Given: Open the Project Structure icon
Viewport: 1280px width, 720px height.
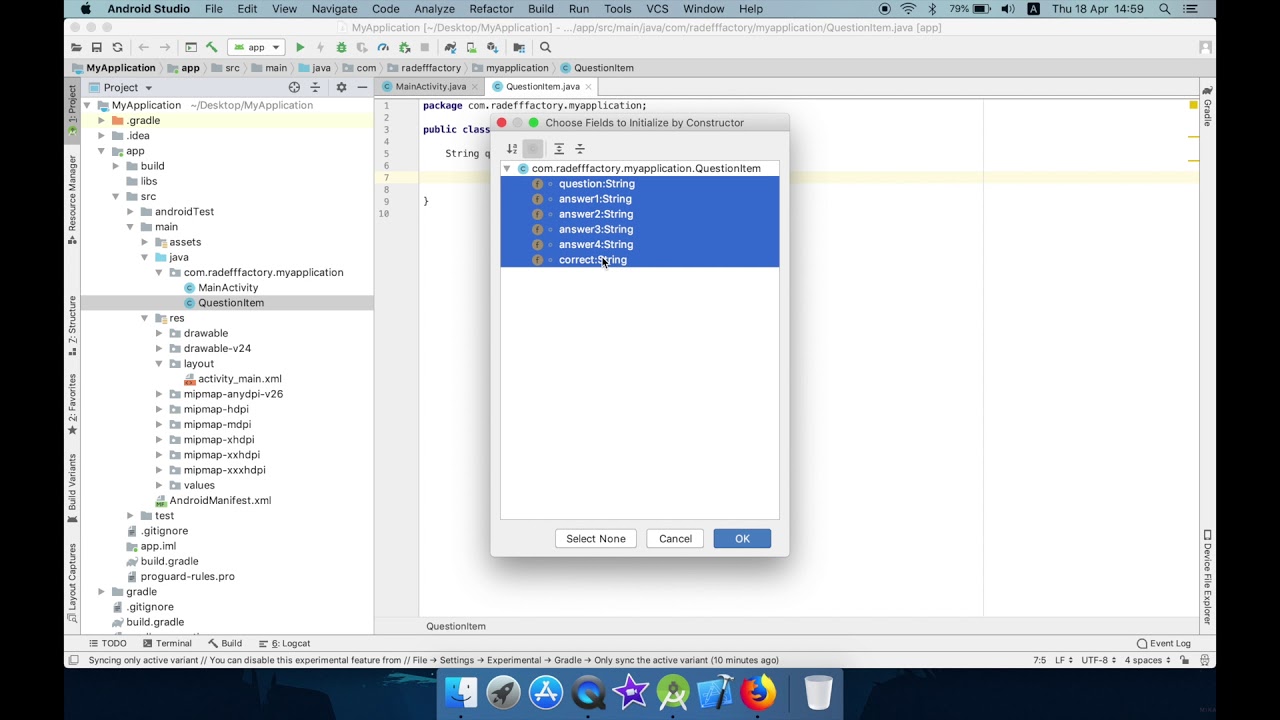Looking at the screenshot, I should click(519, 47).
